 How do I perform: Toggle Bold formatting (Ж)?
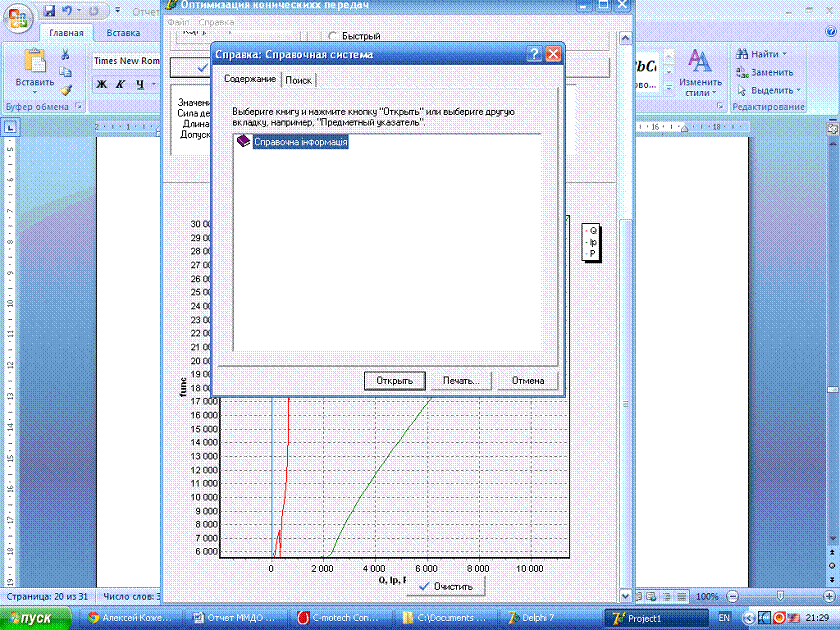click(102, 85)
